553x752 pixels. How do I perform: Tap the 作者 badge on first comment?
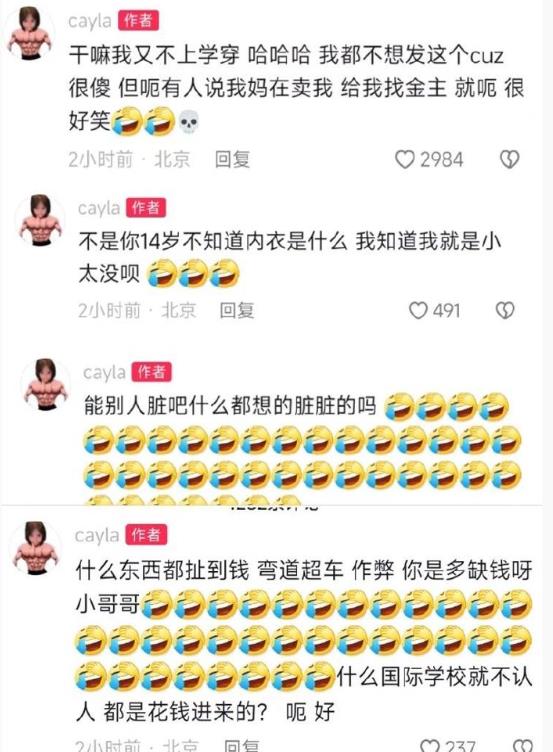pyautogui.click(x=138, y=21)
